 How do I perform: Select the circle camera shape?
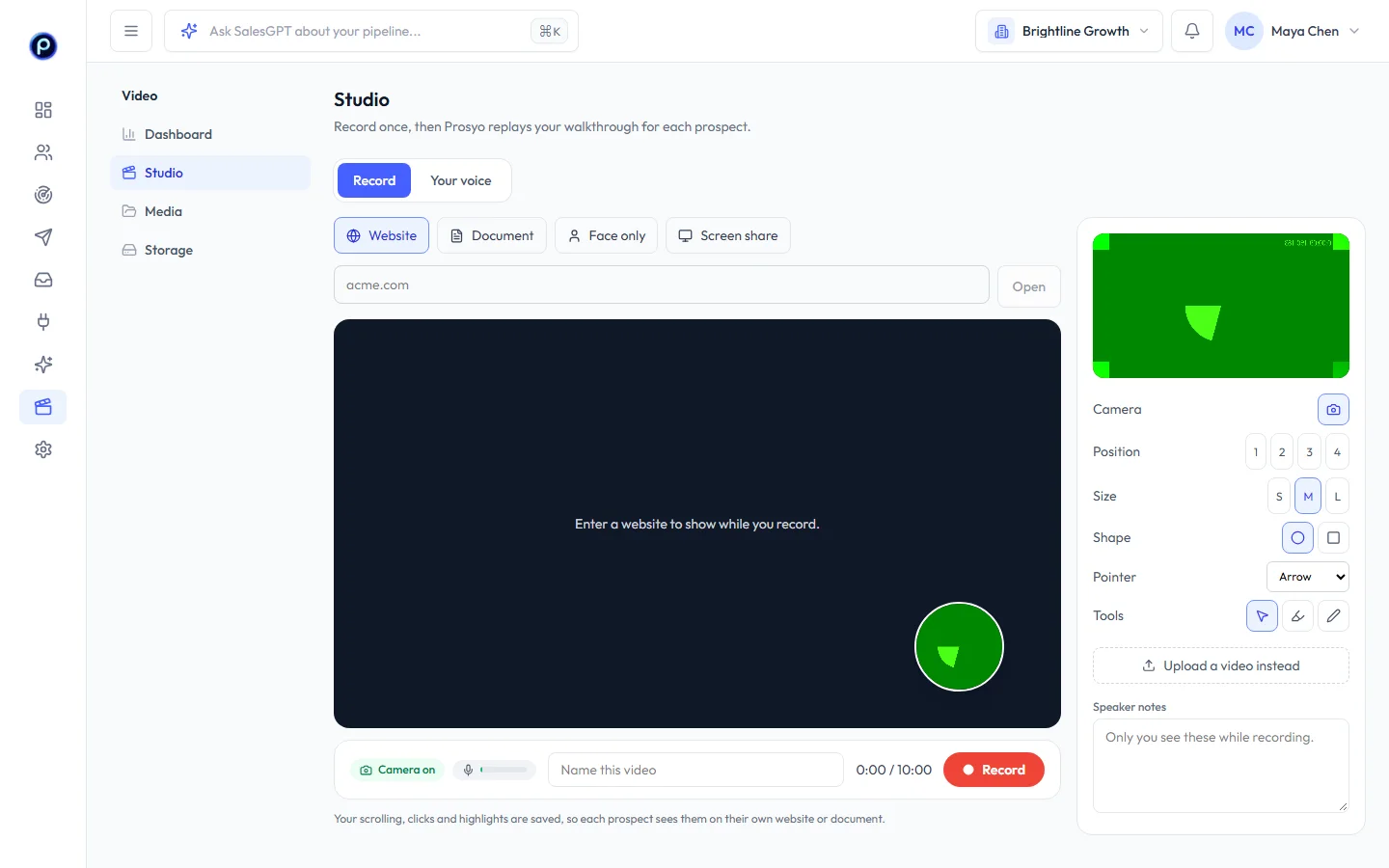1297,537
